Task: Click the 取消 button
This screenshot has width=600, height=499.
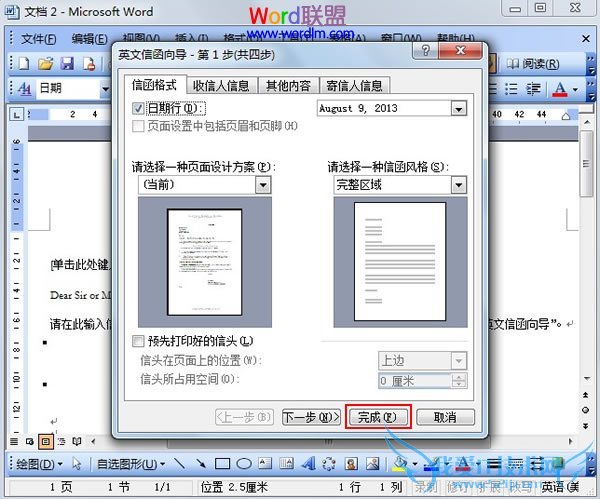Action: coord(445,417)
